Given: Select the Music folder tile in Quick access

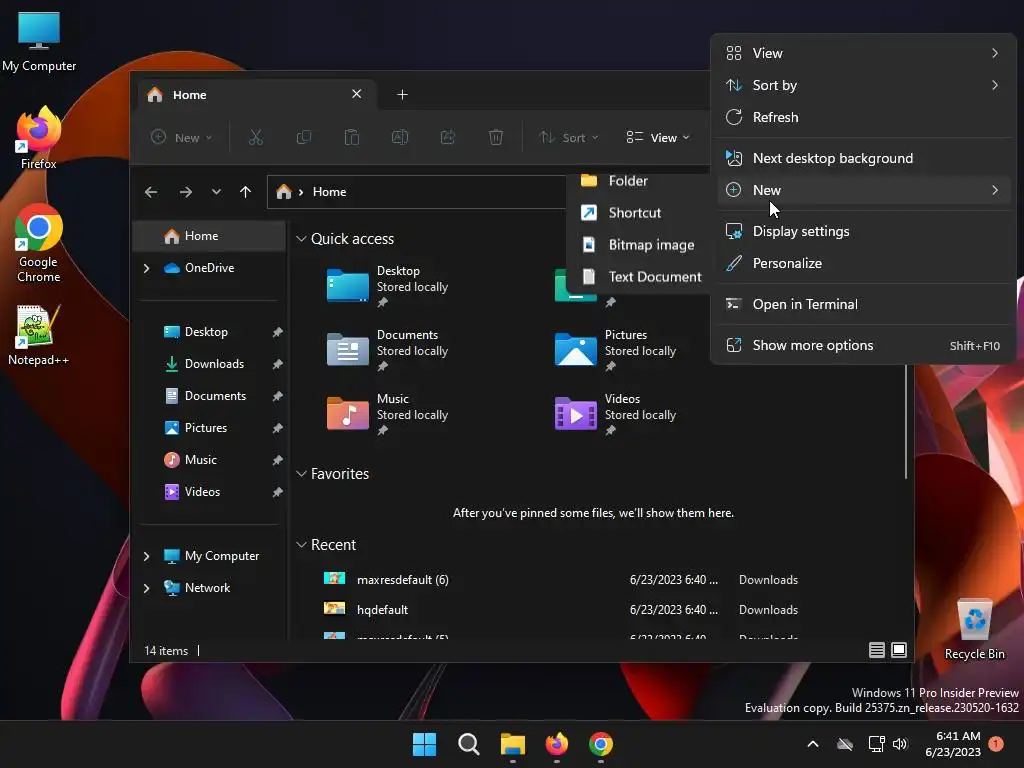Looking at the screenshot, I should click(388, 414).
